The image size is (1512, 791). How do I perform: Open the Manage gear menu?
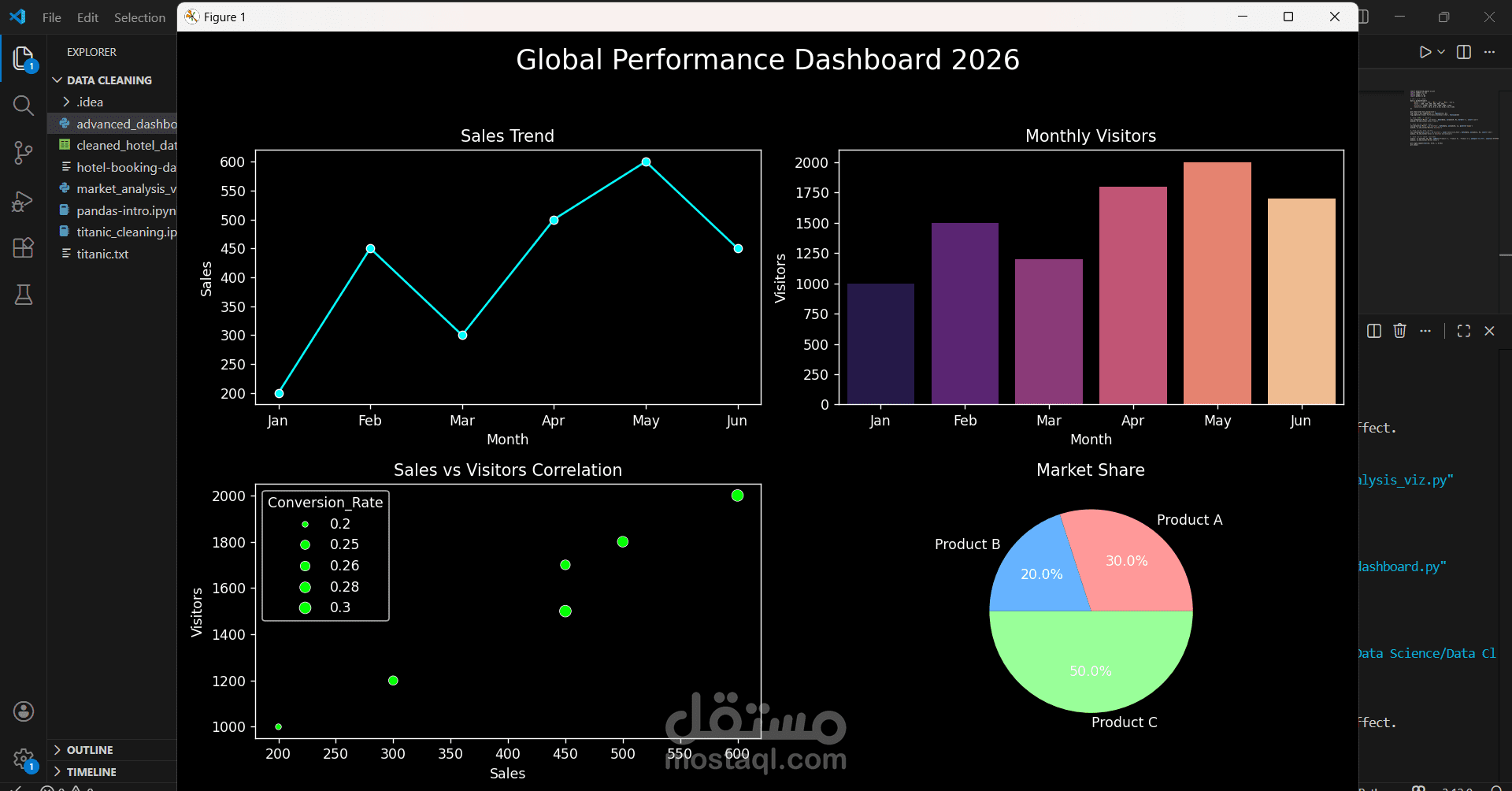(x=24, y=759)
